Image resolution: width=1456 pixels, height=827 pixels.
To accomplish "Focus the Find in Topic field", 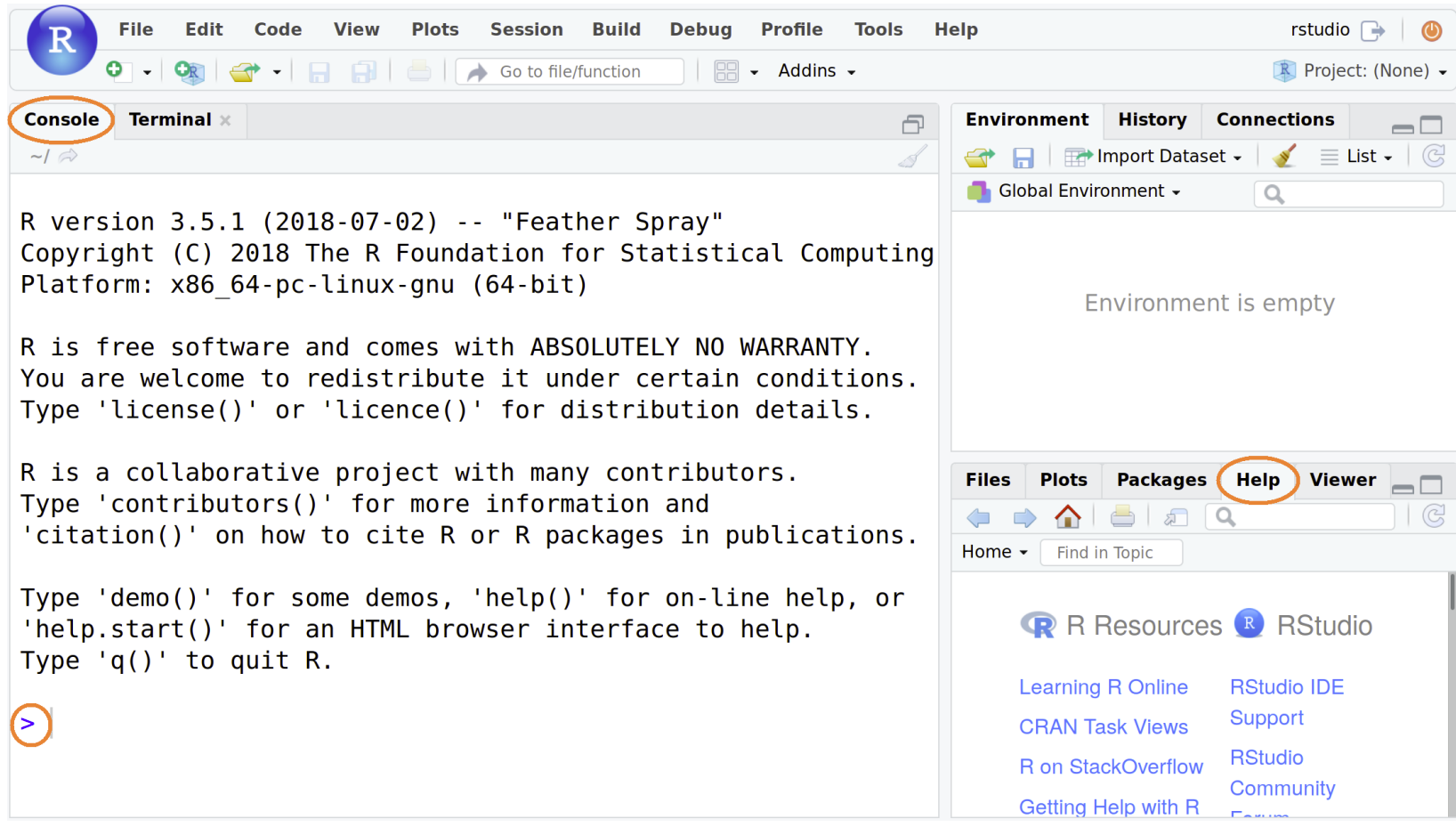I will pos(1111,553).
